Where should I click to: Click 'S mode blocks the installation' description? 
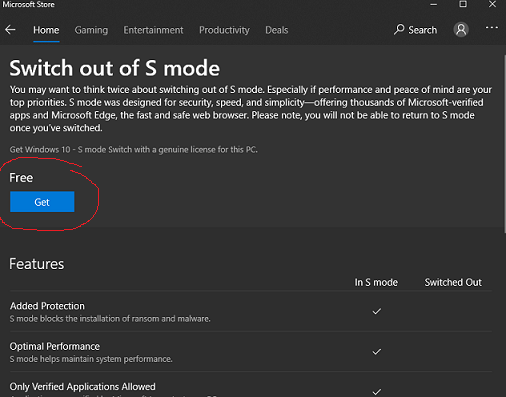110,319
